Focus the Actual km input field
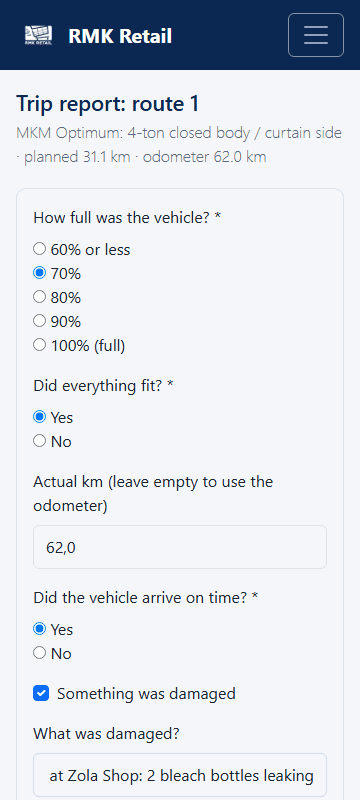 click(x=180, y=547)
